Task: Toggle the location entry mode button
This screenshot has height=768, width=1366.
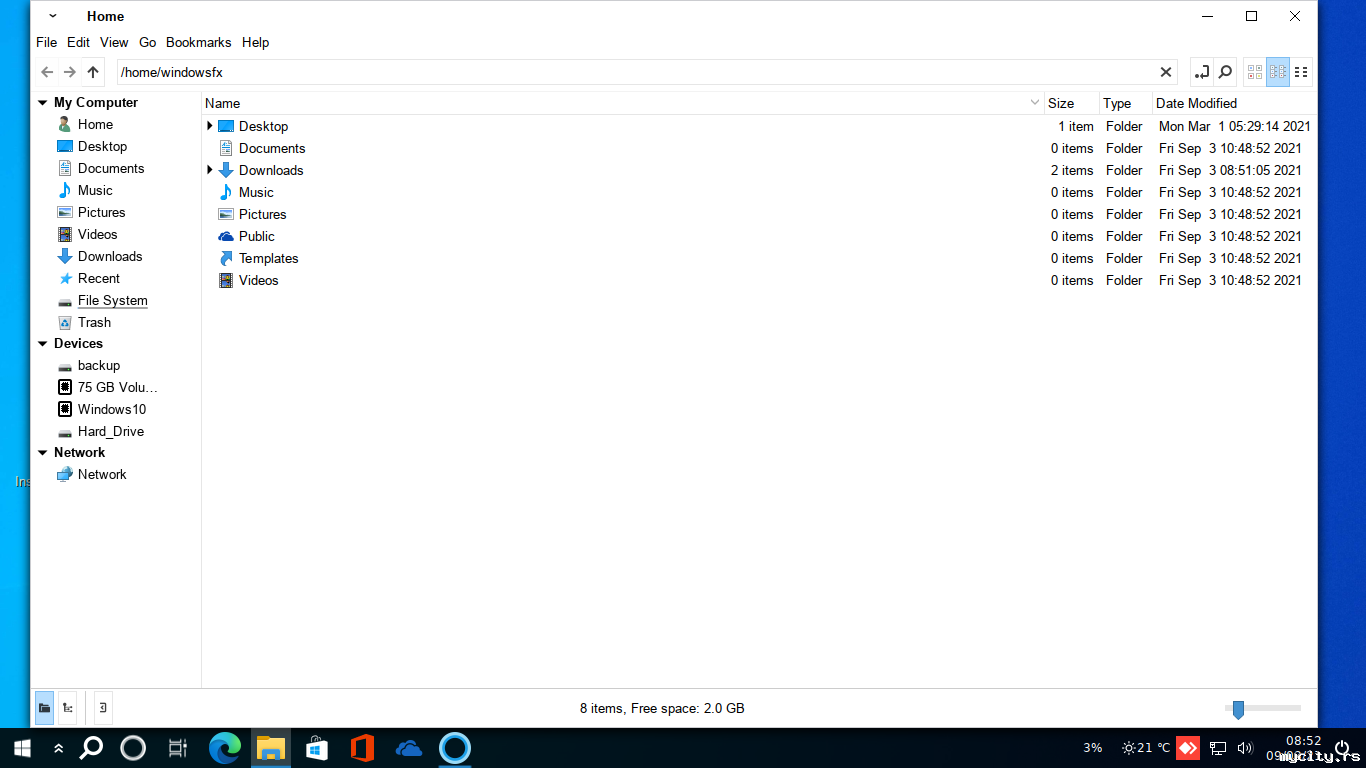Action: pos(1202,72)
